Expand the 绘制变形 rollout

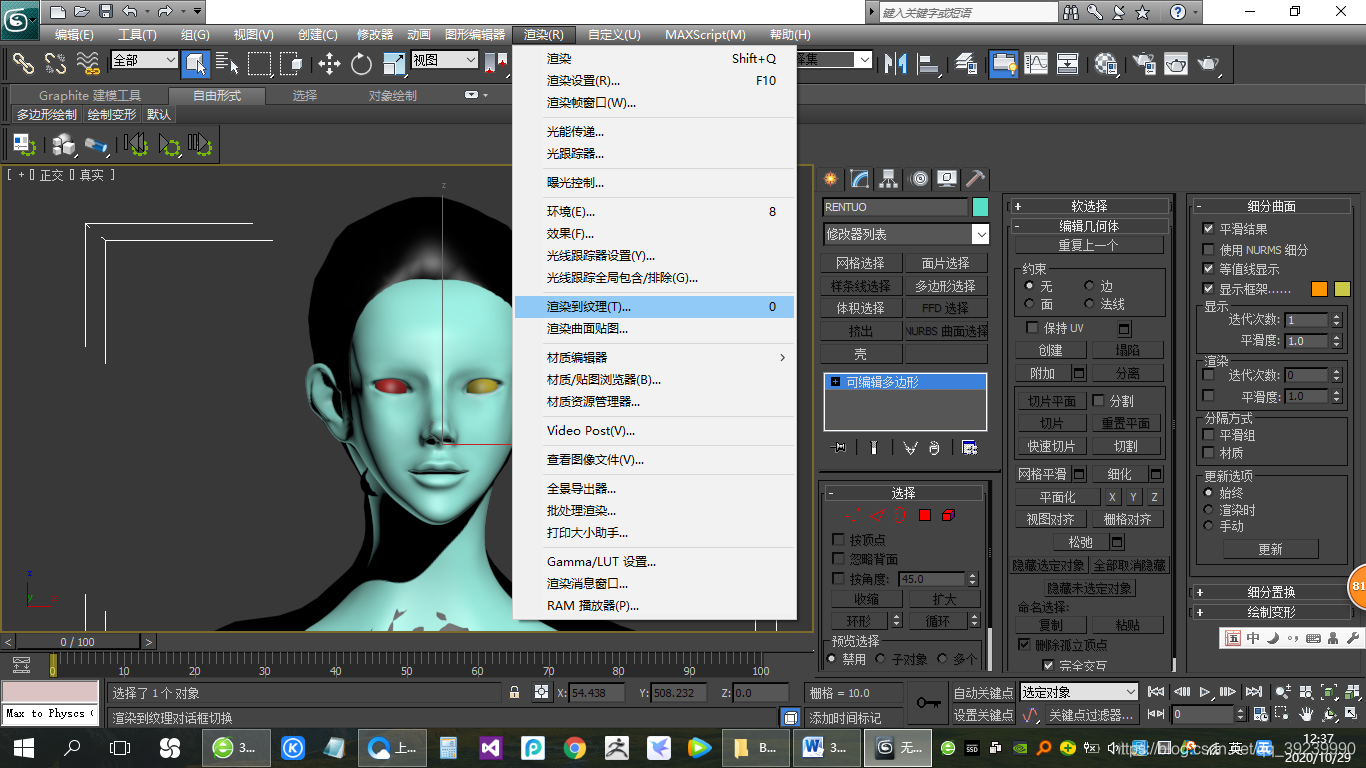[x=1271, y=612]
